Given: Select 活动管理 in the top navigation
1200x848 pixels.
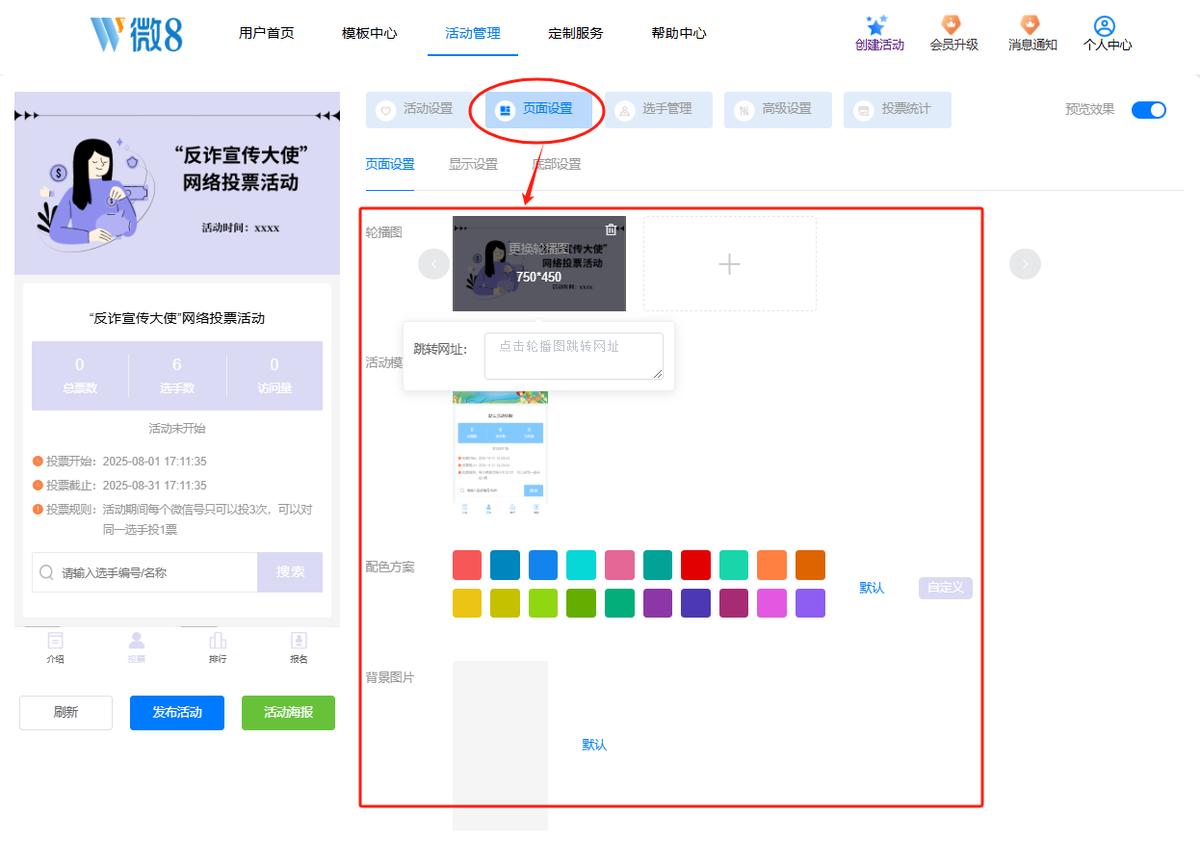Looking at the screenshot, I should click(x=473, y=33).
